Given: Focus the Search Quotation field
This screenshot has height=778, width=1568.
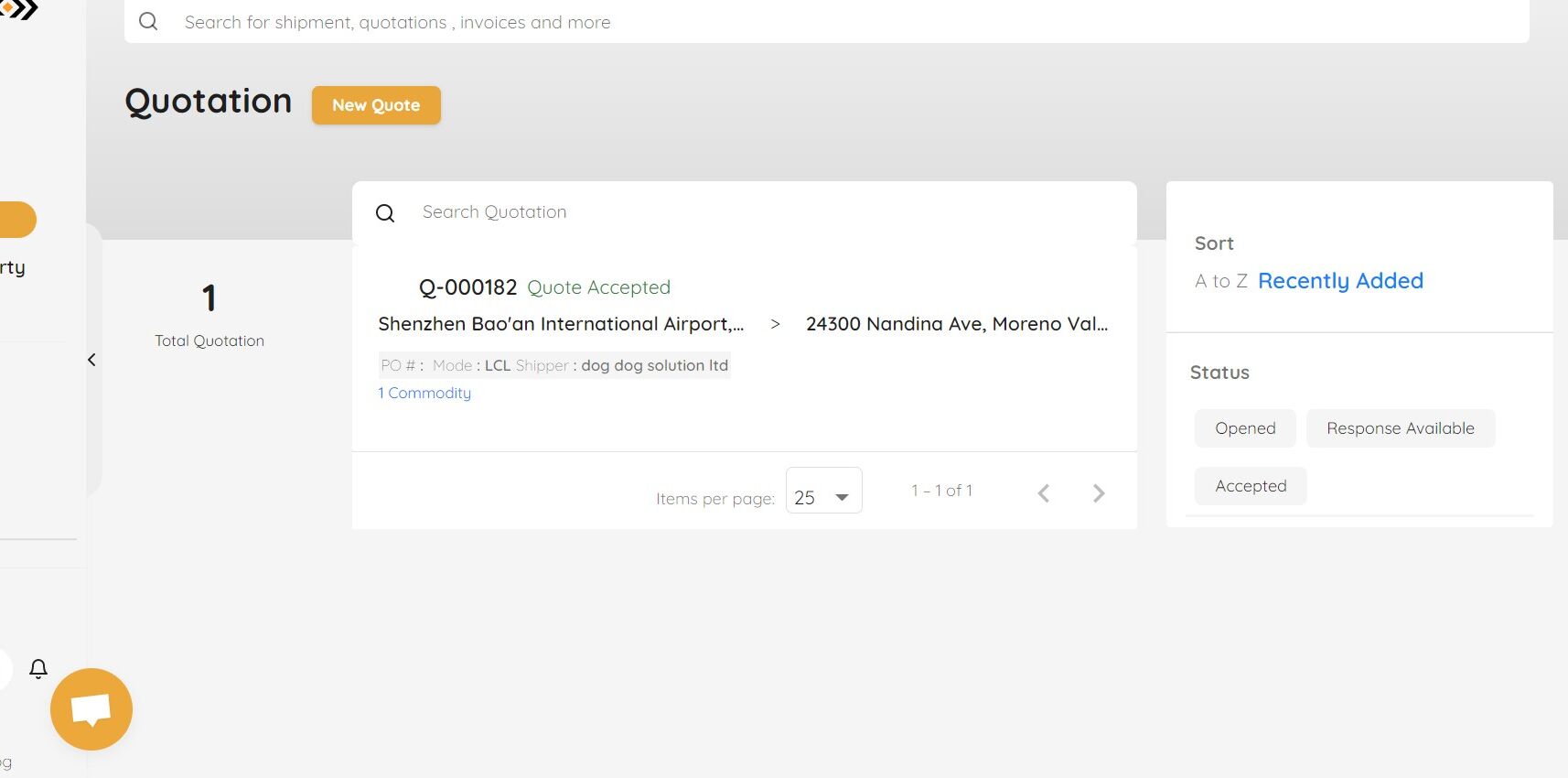Looking at the screenshot, I should point(744,212).
